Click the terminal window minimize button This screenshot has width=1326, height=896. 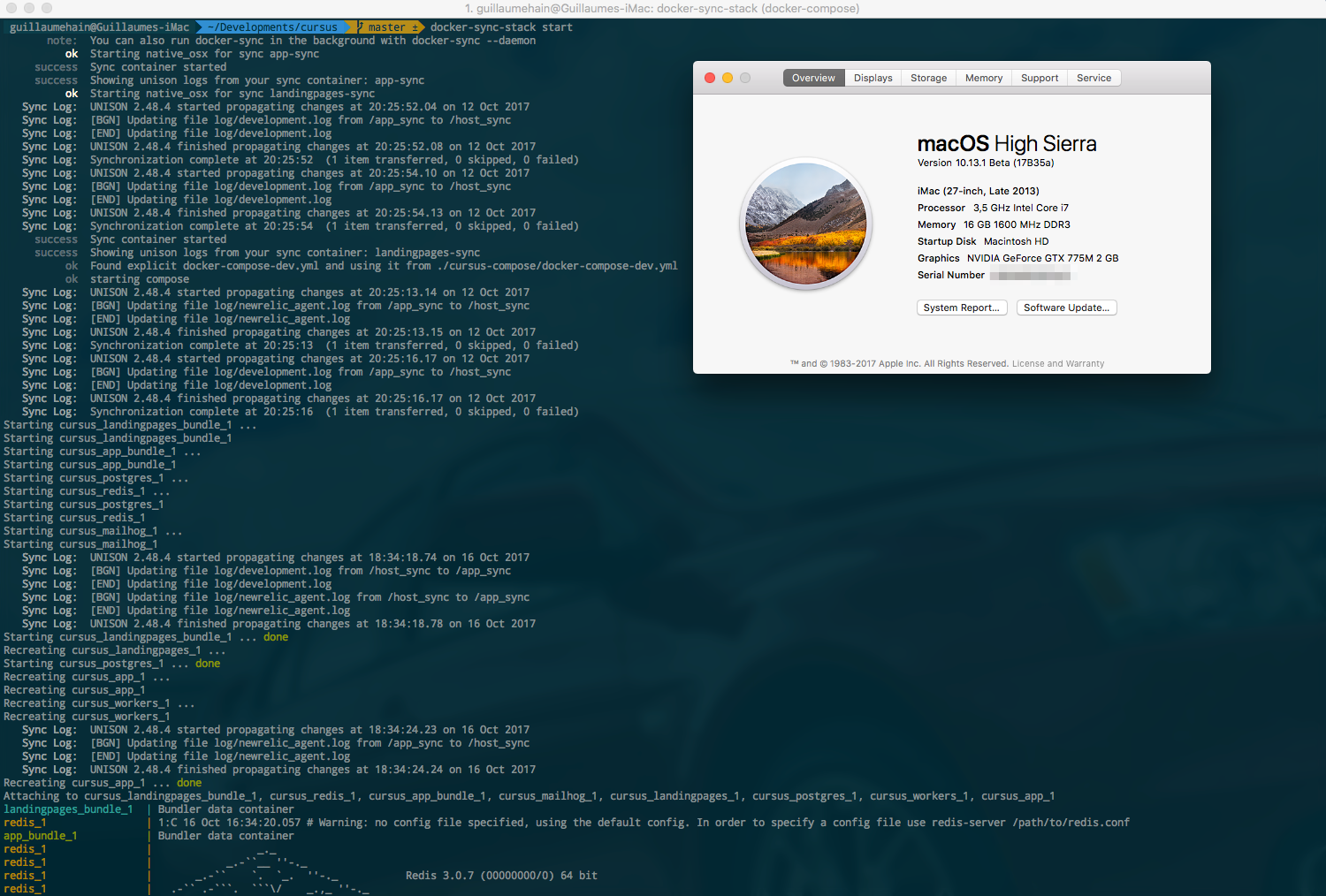click(x=29, y=8)
